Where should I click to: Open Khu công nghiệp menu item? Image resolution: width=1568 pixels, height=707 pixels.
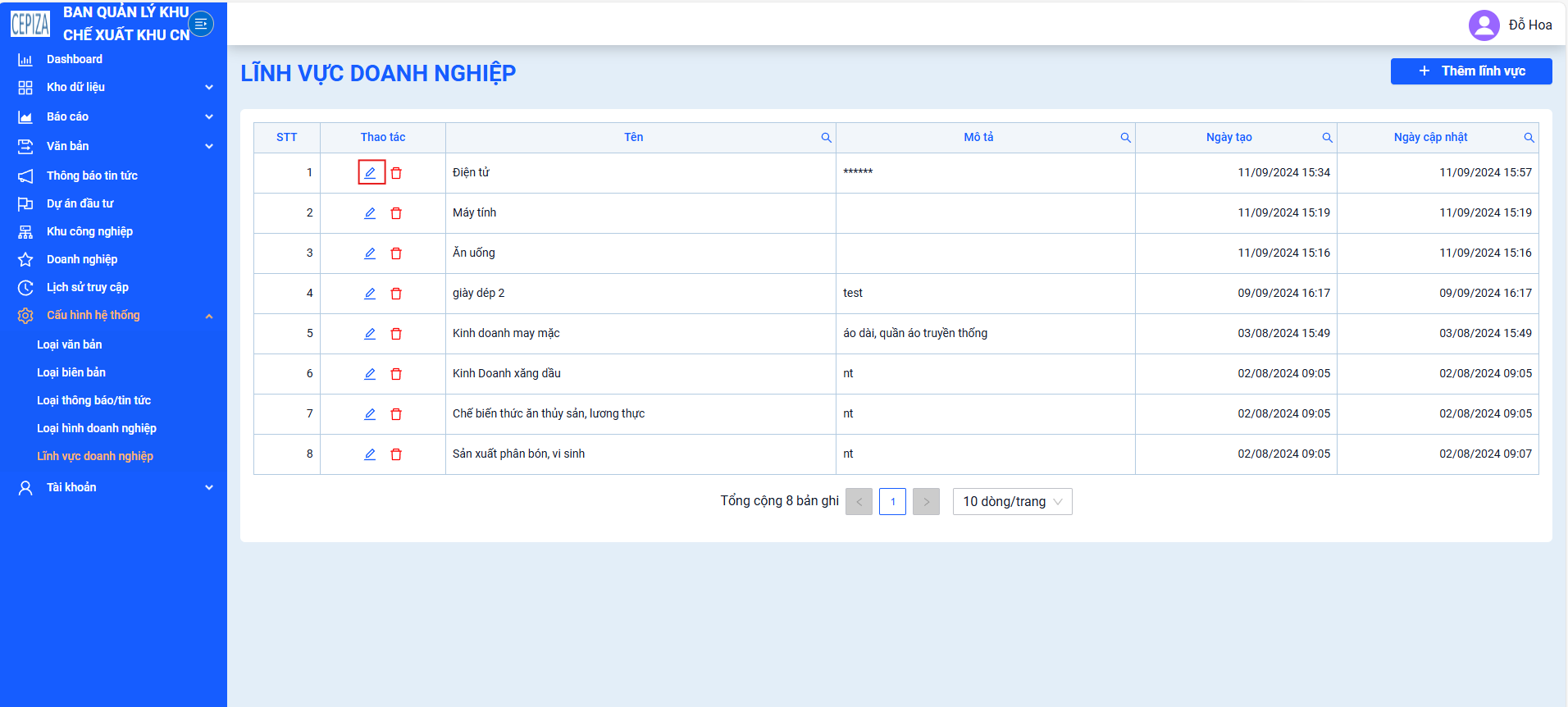coord(89,231)
